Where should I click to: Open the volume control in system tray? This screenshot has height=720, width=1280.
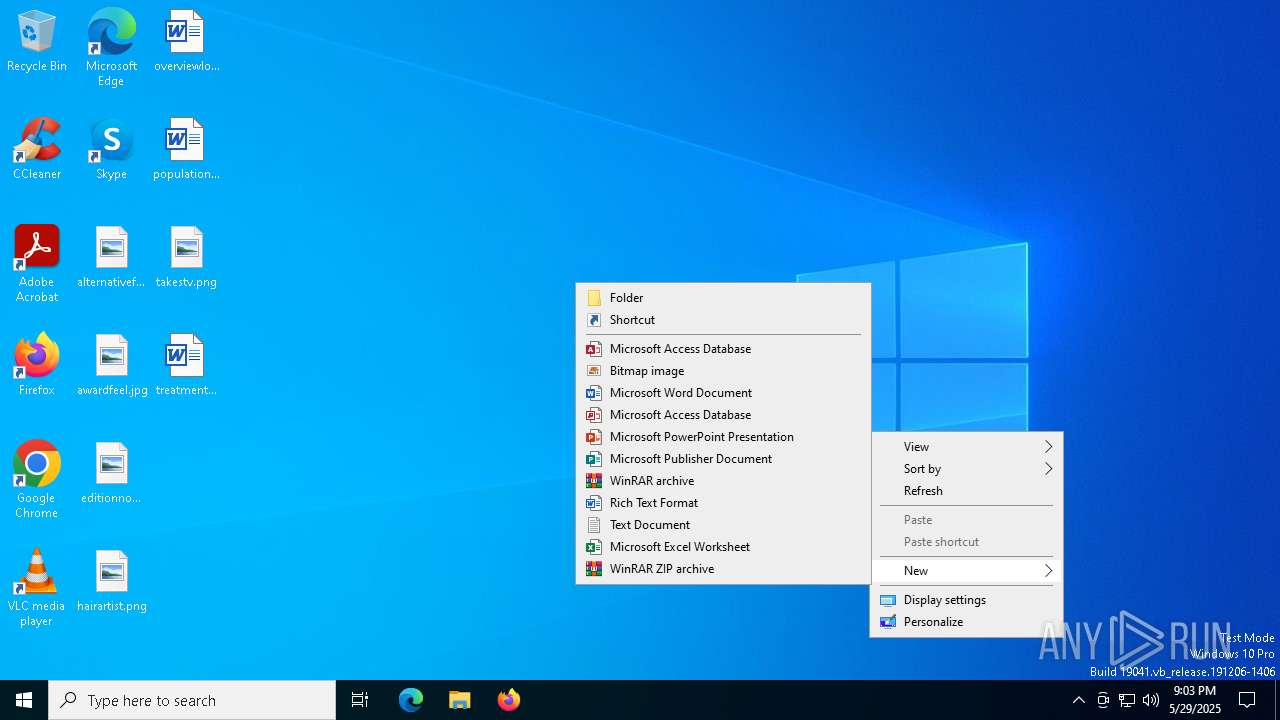pos(1151,700)
